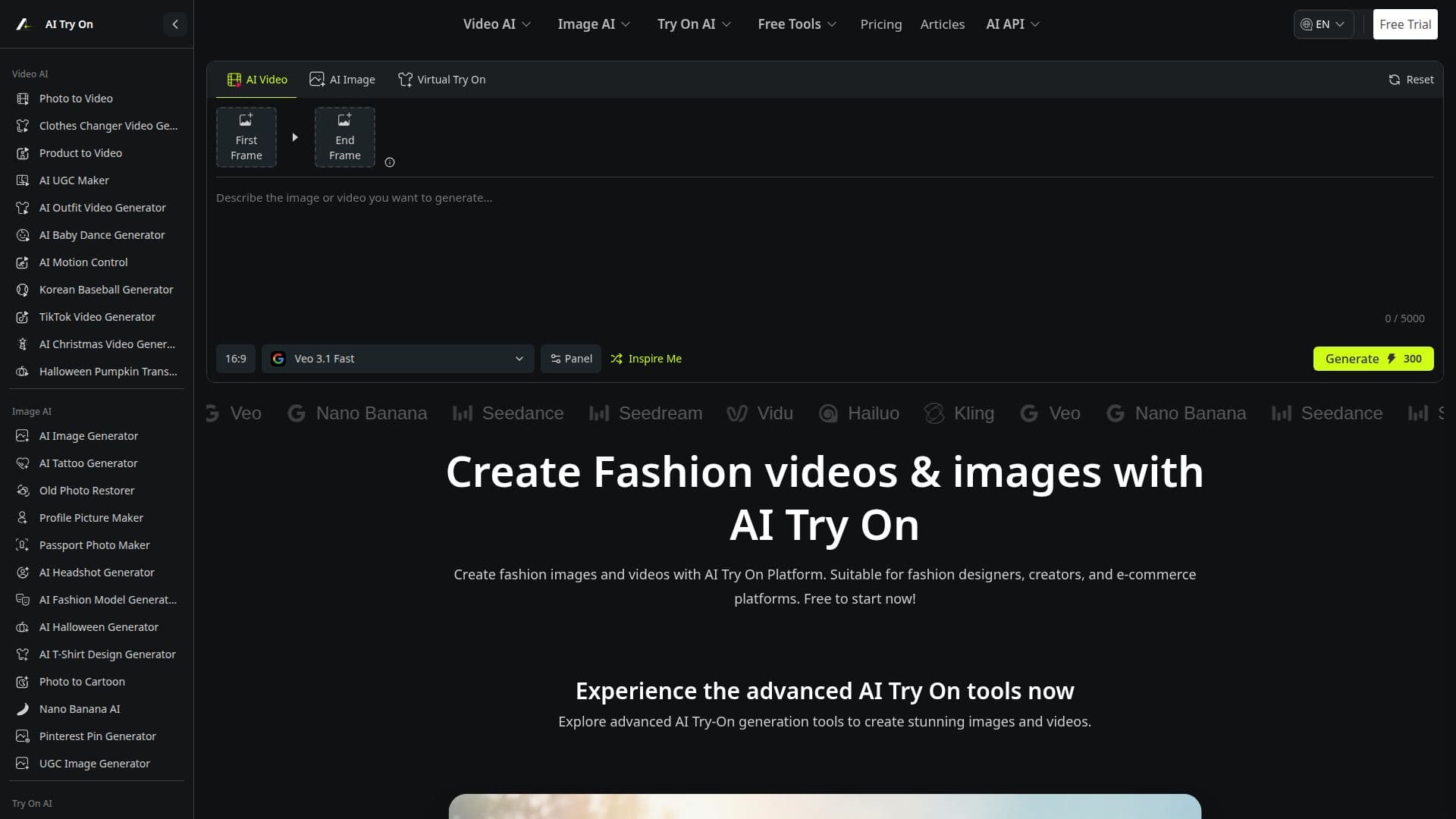Open the Veo 3.1 Fast model selector
The image size is (1456, 819).
tap(398, 359)
